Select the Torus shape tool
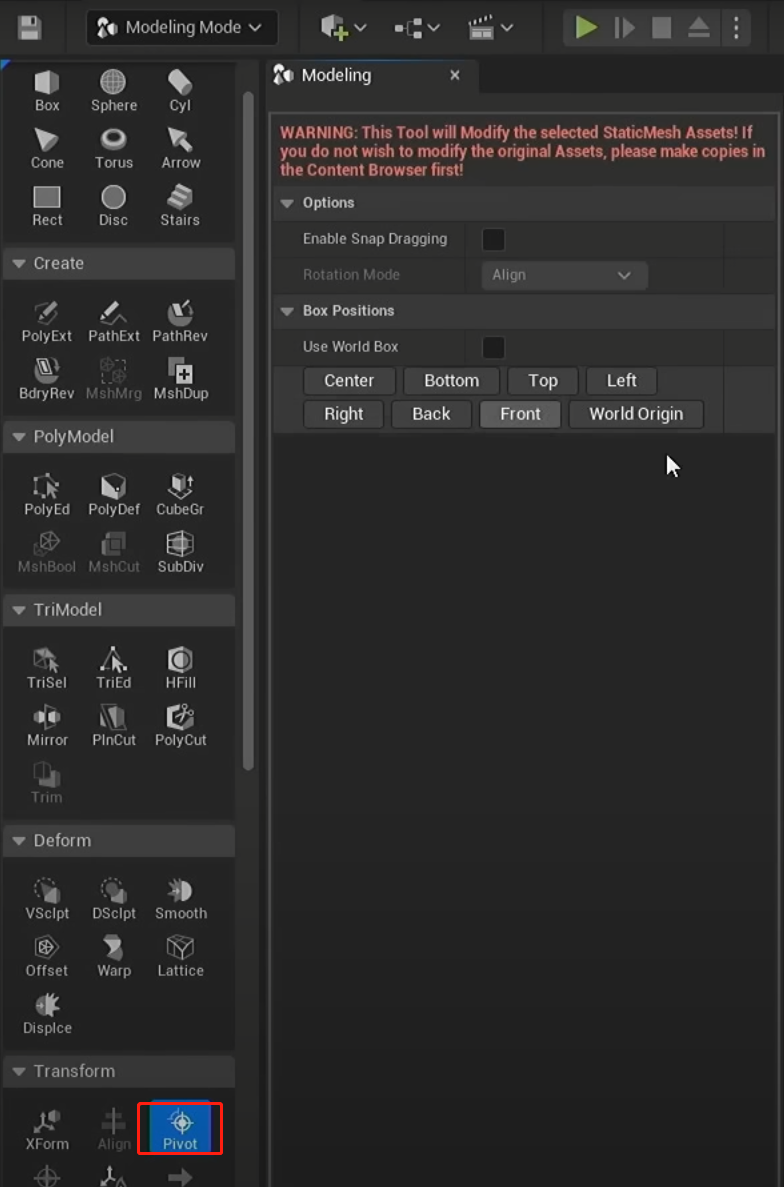The width and height of the screenshot is (784, 1187). [114, 148]
